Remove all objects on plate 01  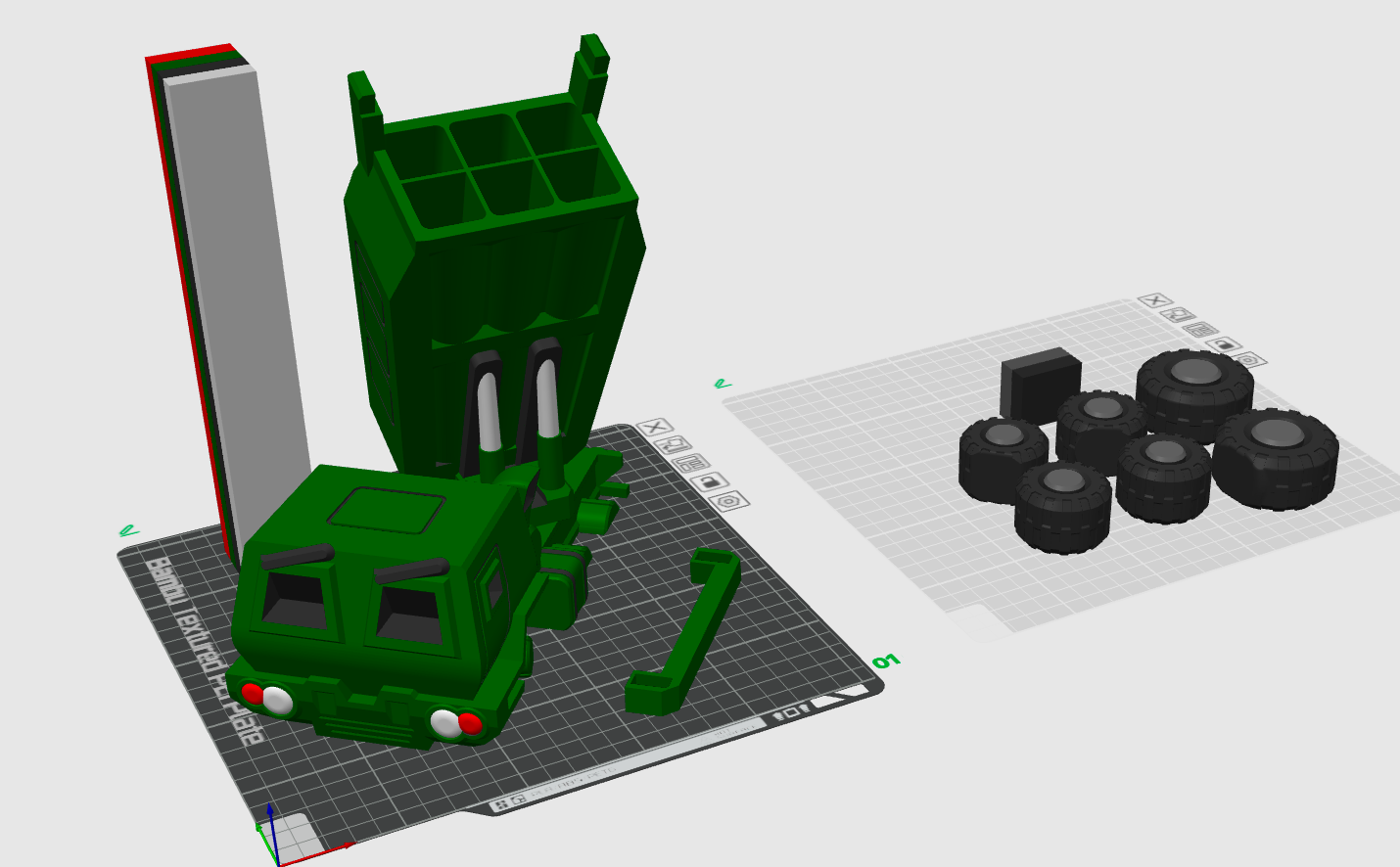(x=656, y=428)
